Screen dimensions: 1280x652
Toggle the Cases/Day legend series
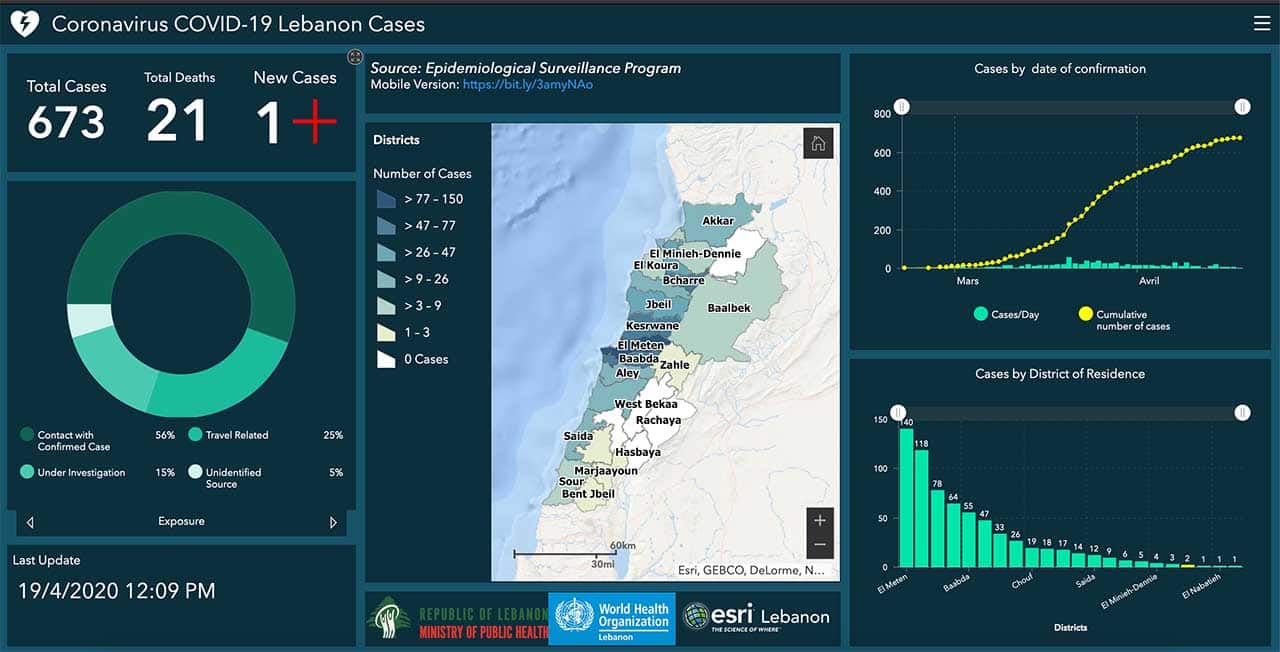pos(1006,314)
